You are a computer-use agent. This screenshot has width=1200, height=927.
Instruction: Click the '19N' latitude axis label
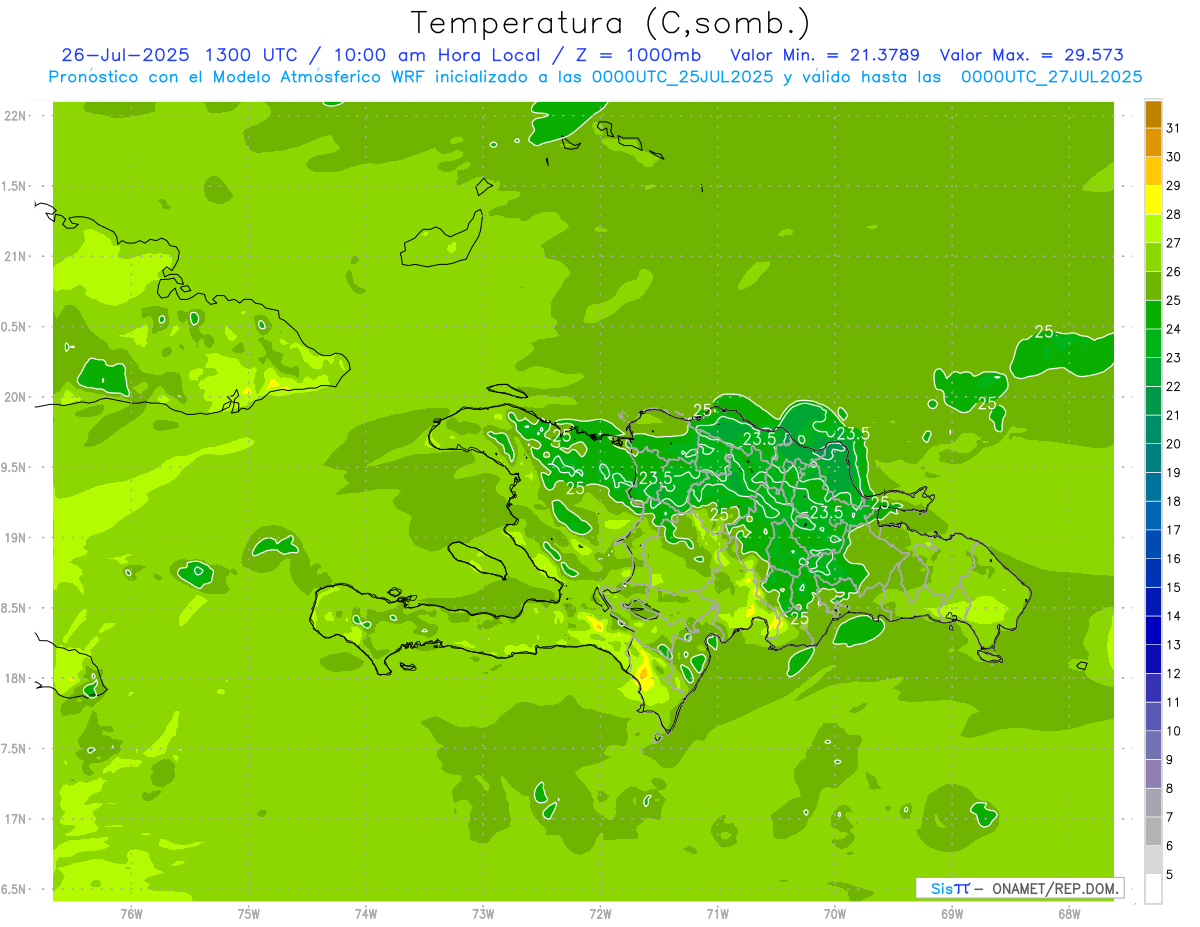click(x=16, y=538)
